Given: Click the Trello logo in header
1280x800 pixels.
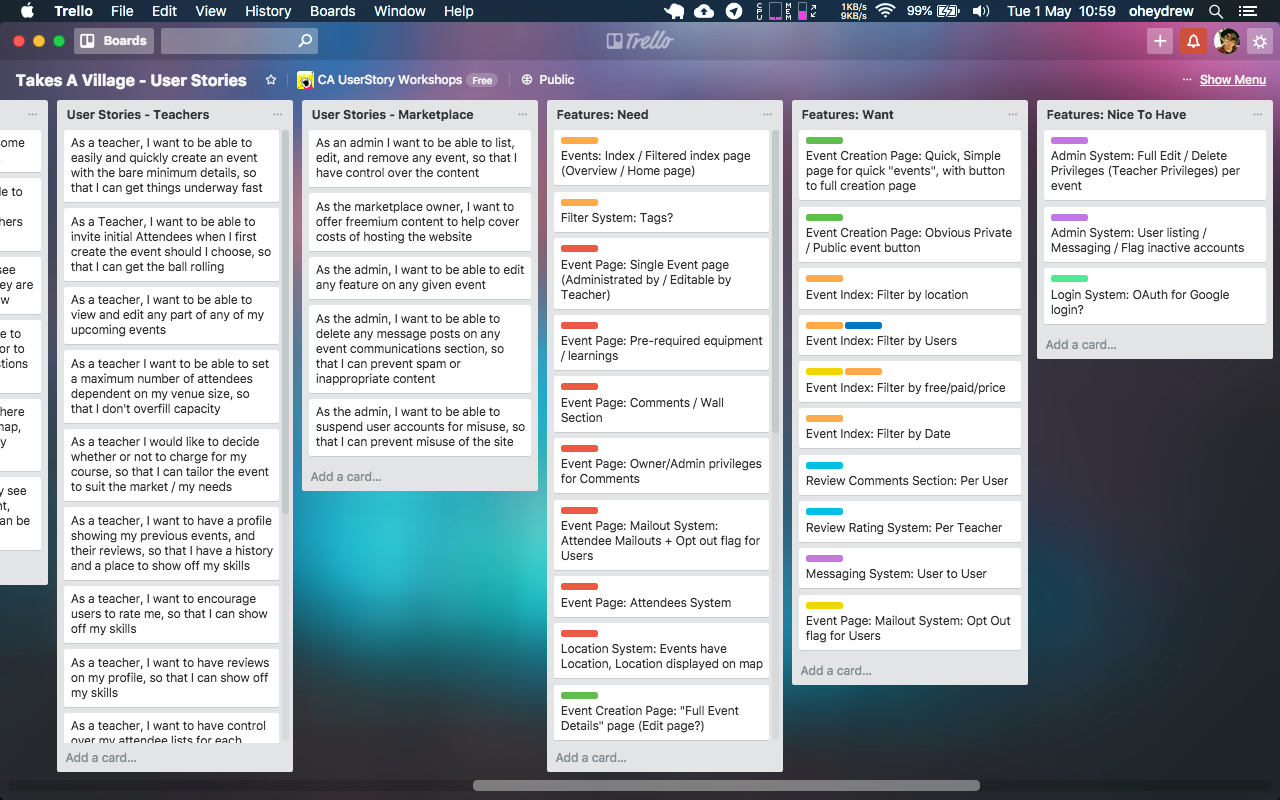Looking at the screenshot, I should click(x=640, y=41).
